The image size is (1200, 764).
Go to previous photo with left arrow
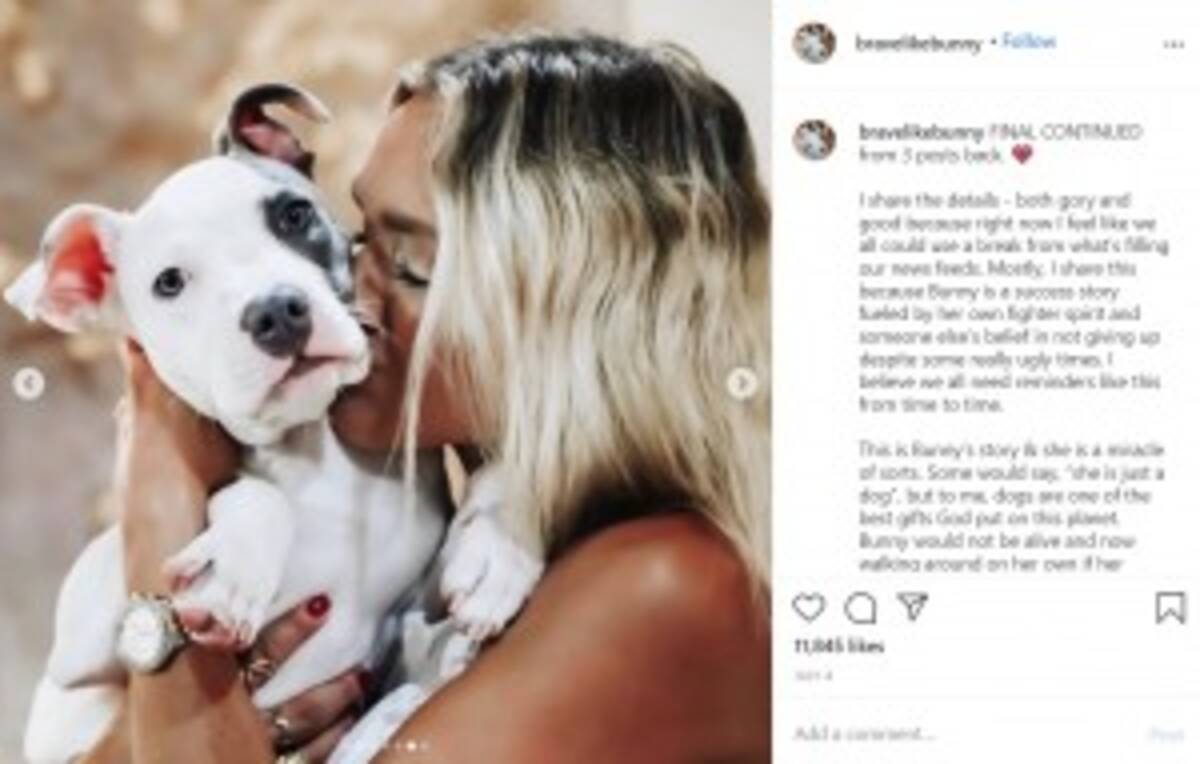[x=28, y=383]
